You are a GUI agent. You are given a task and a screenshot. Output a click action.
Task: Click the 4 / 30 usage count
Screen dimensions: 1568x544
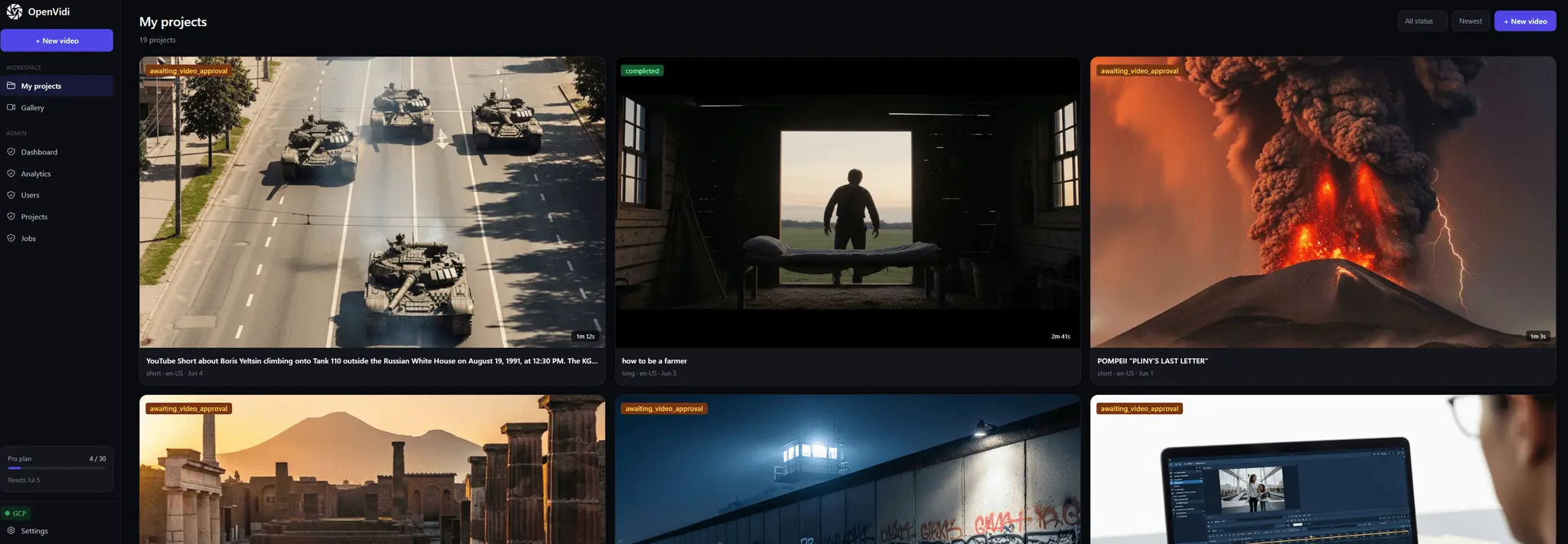97,459
